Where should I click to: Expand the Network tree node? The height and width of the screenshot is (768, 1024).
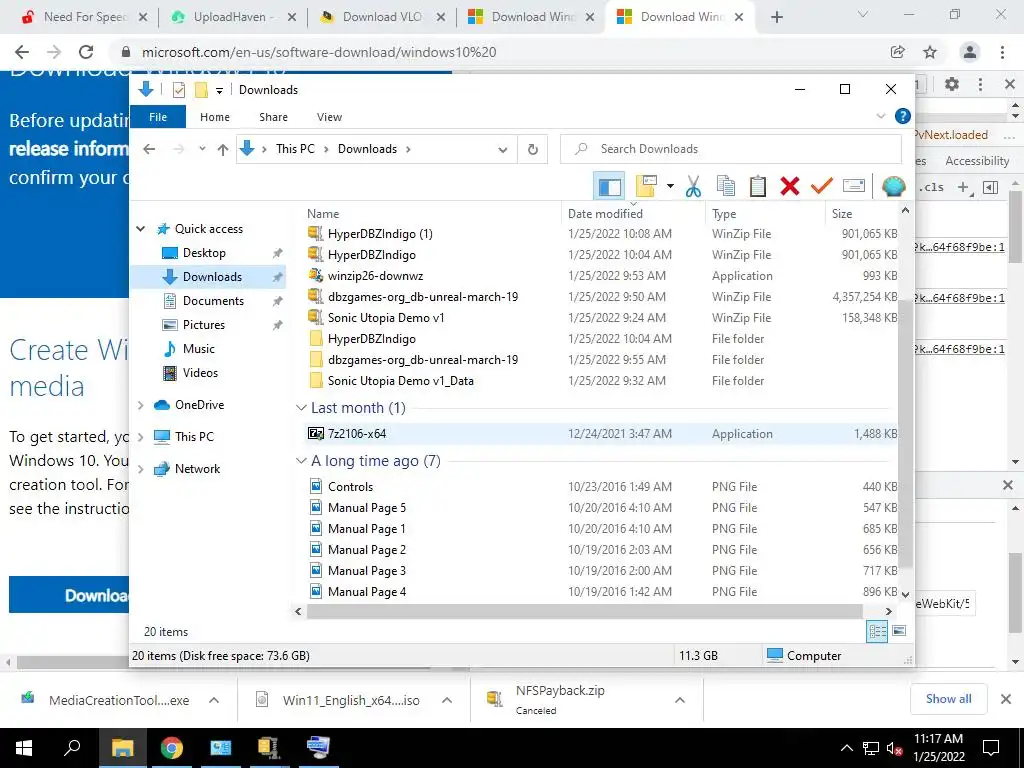coord(140,469)
